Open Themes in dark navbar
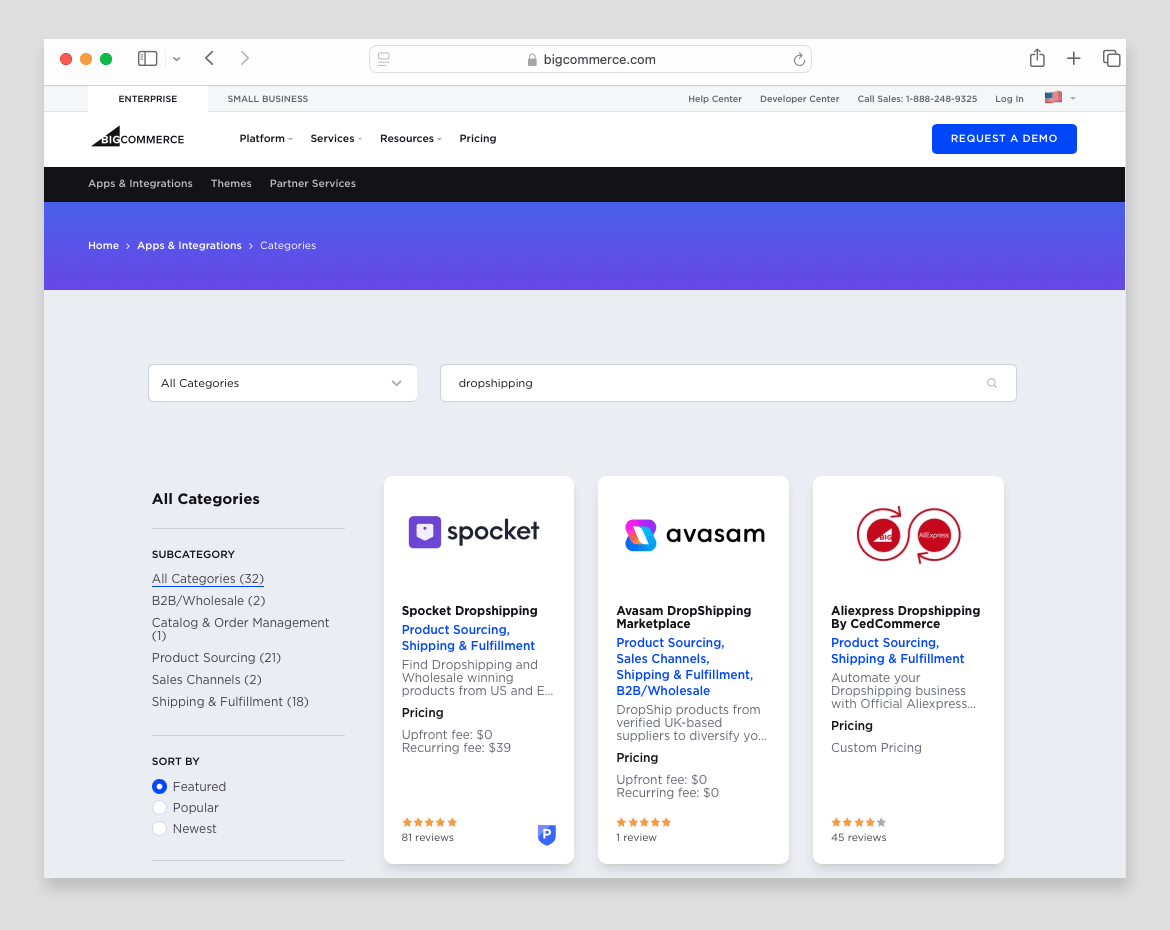 click(231, 184)
